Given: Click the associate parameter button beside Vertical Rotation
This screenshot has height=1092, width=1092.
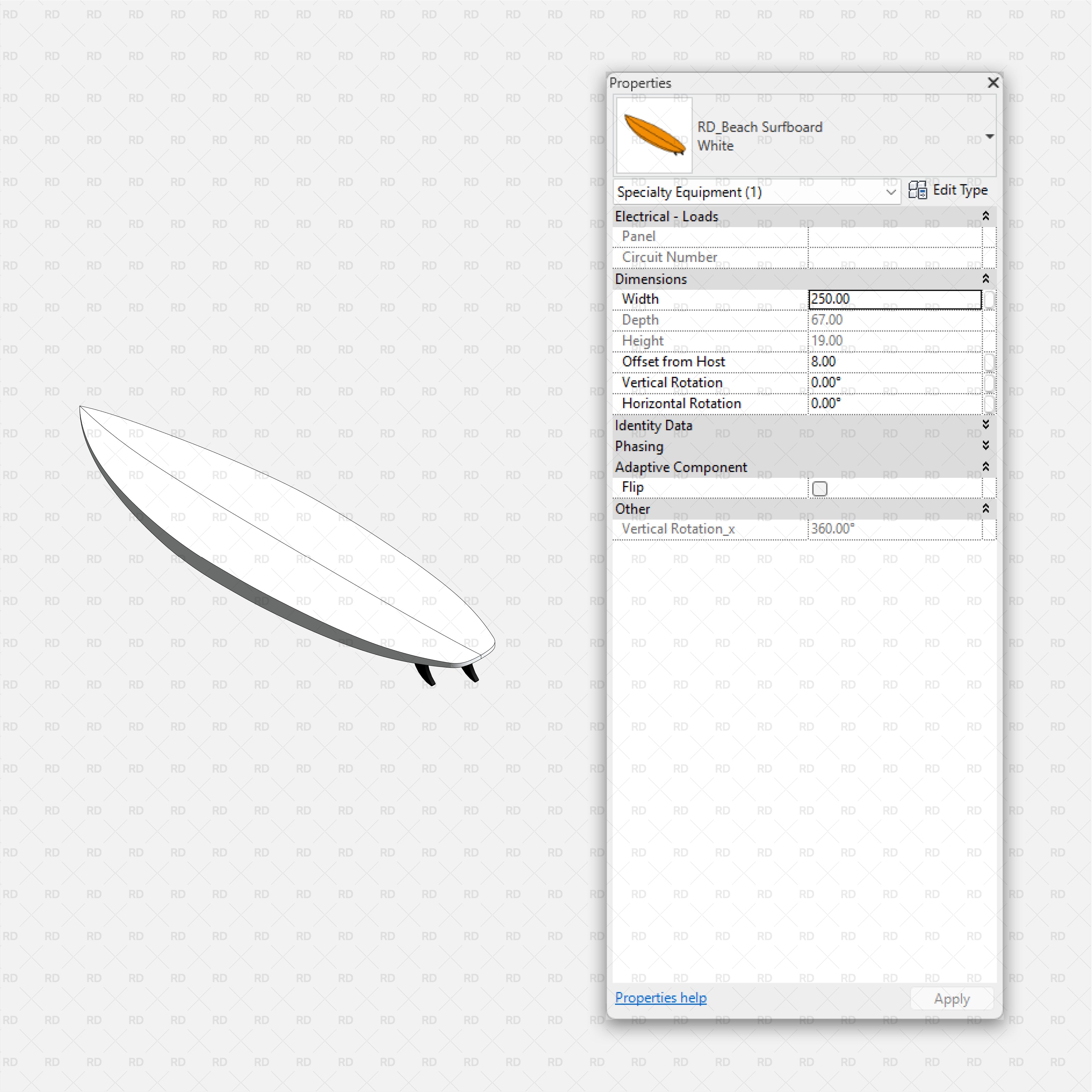Looking at the screenshot, I should [990, 383].
